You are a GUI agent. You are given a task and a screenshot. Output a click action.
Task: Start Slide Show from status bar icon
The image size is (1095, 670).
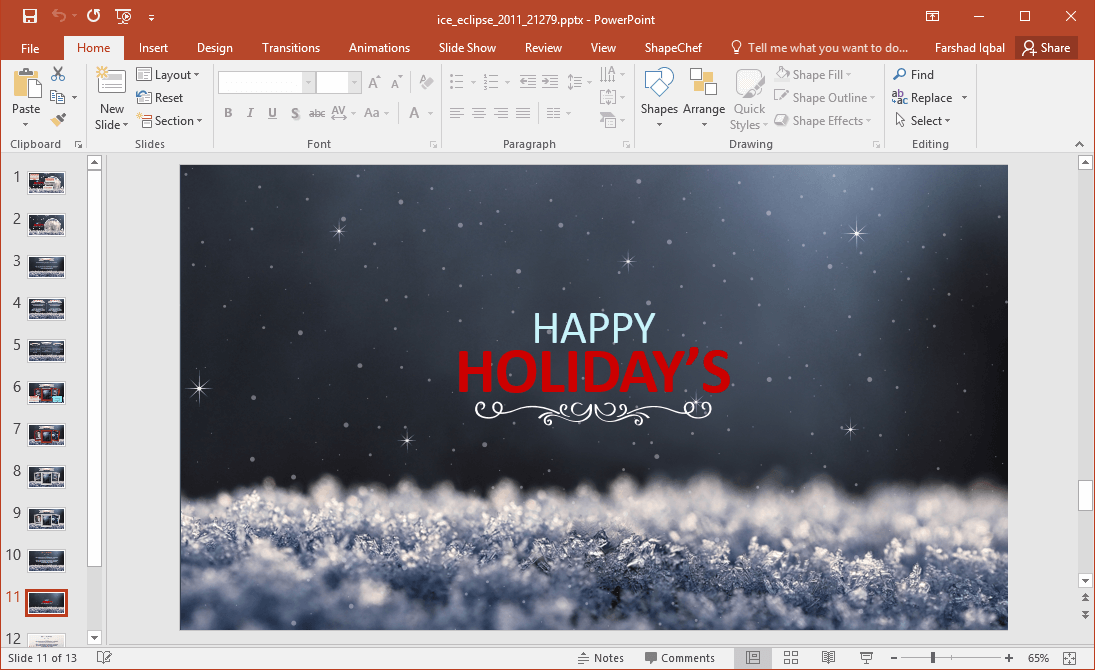coord(866,657)
